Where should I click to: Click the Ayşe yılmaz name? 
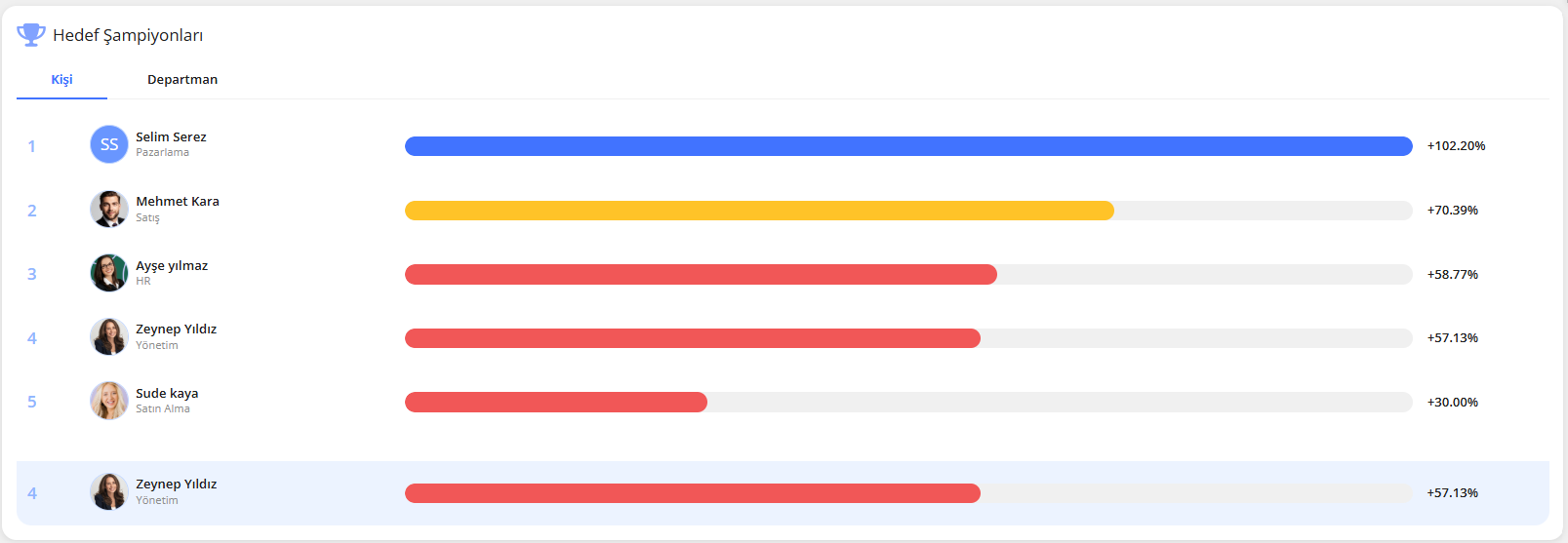pos(172,266)
